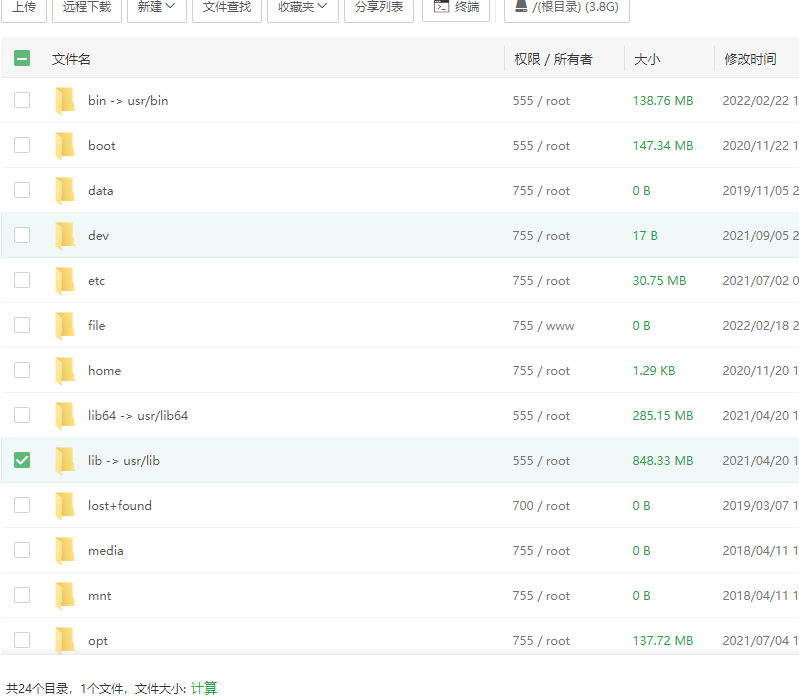Click the 权限 / 所有者 column header

tap(553, 59)
